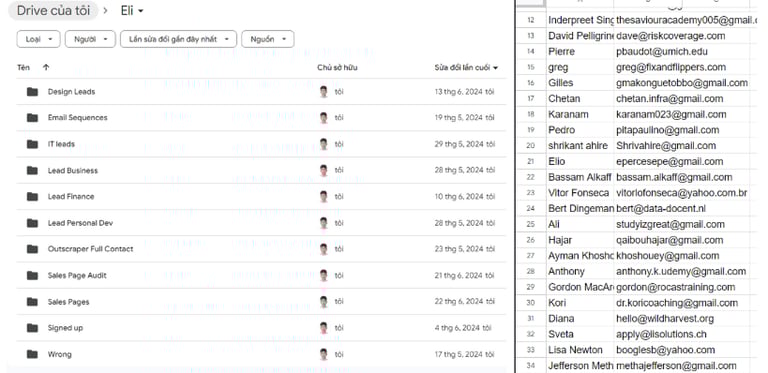Select the name cell Bassam Alkaff

click(580, 177)
